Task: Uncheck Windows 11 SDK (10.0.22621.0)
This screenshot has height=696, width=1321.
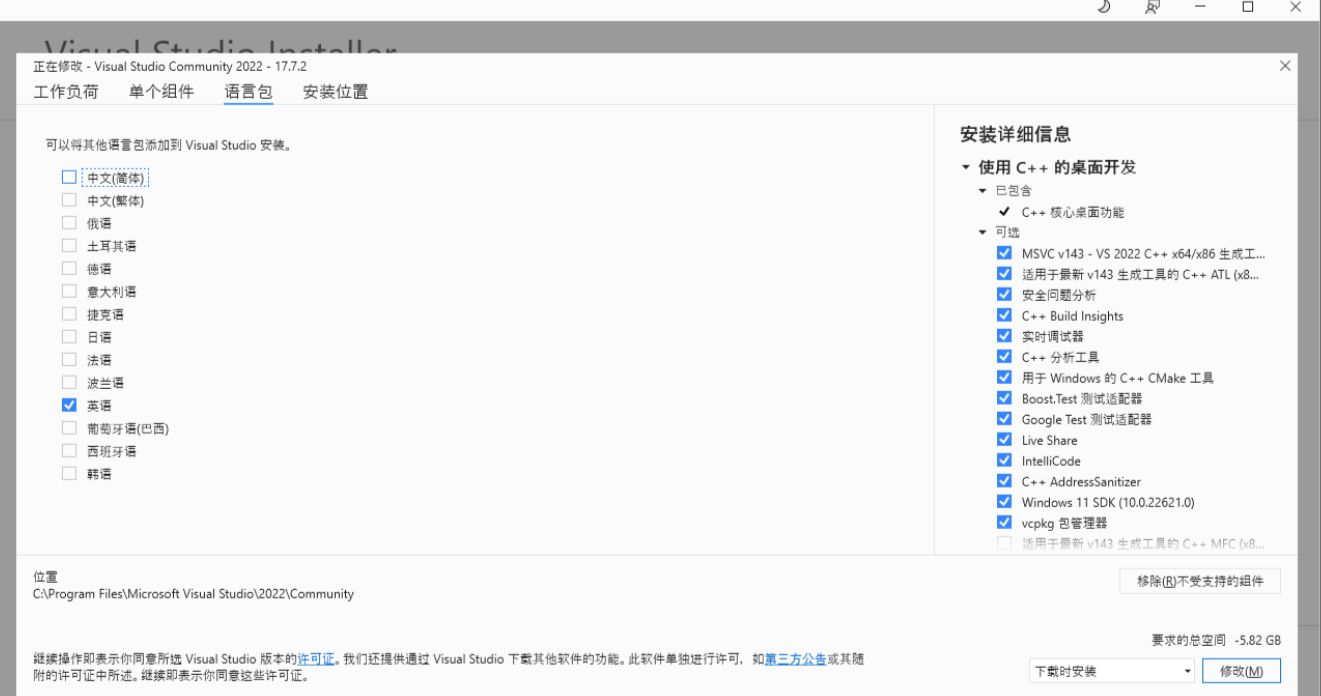Action: point(1004,502)
